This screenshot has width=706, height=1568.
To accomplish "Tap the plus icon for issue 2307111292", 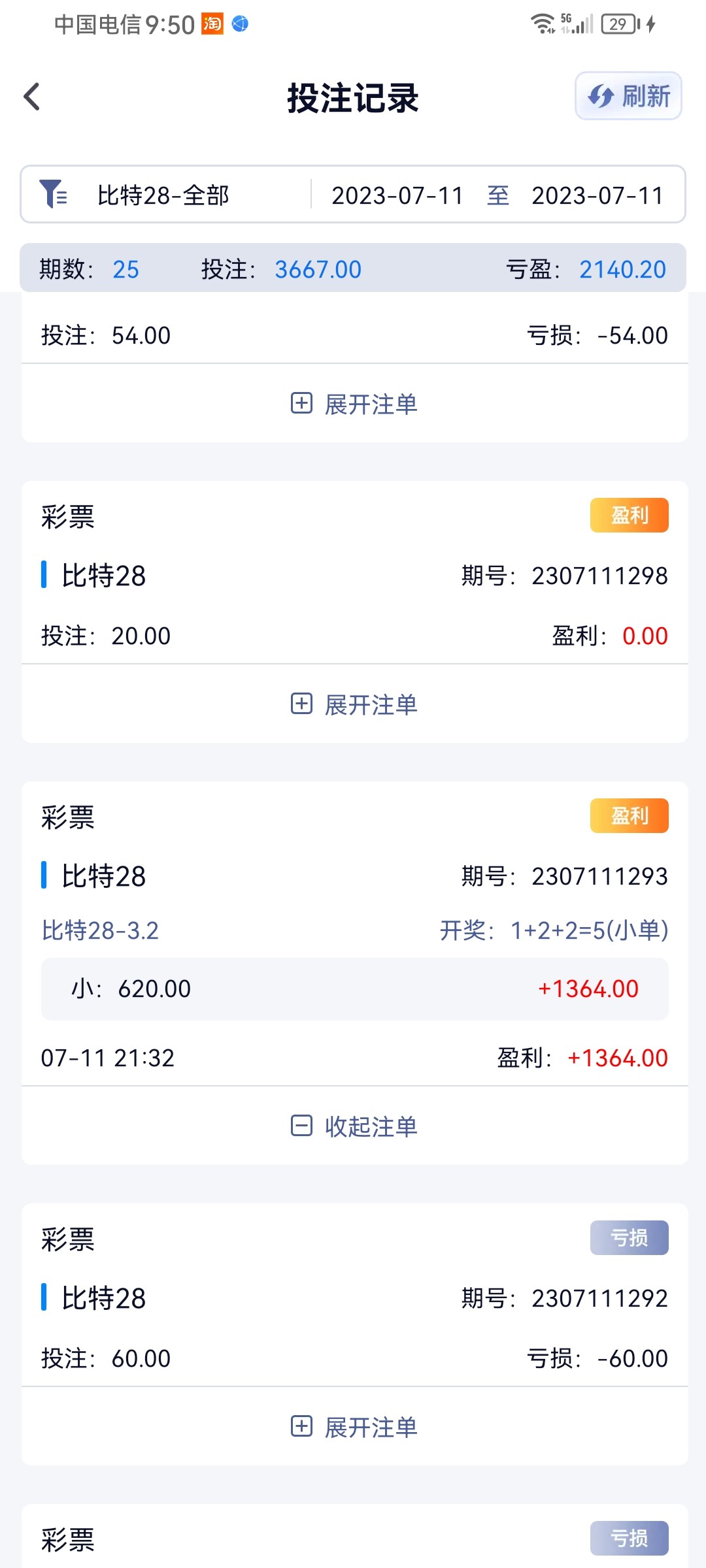I will click(x=301, y=1426).
